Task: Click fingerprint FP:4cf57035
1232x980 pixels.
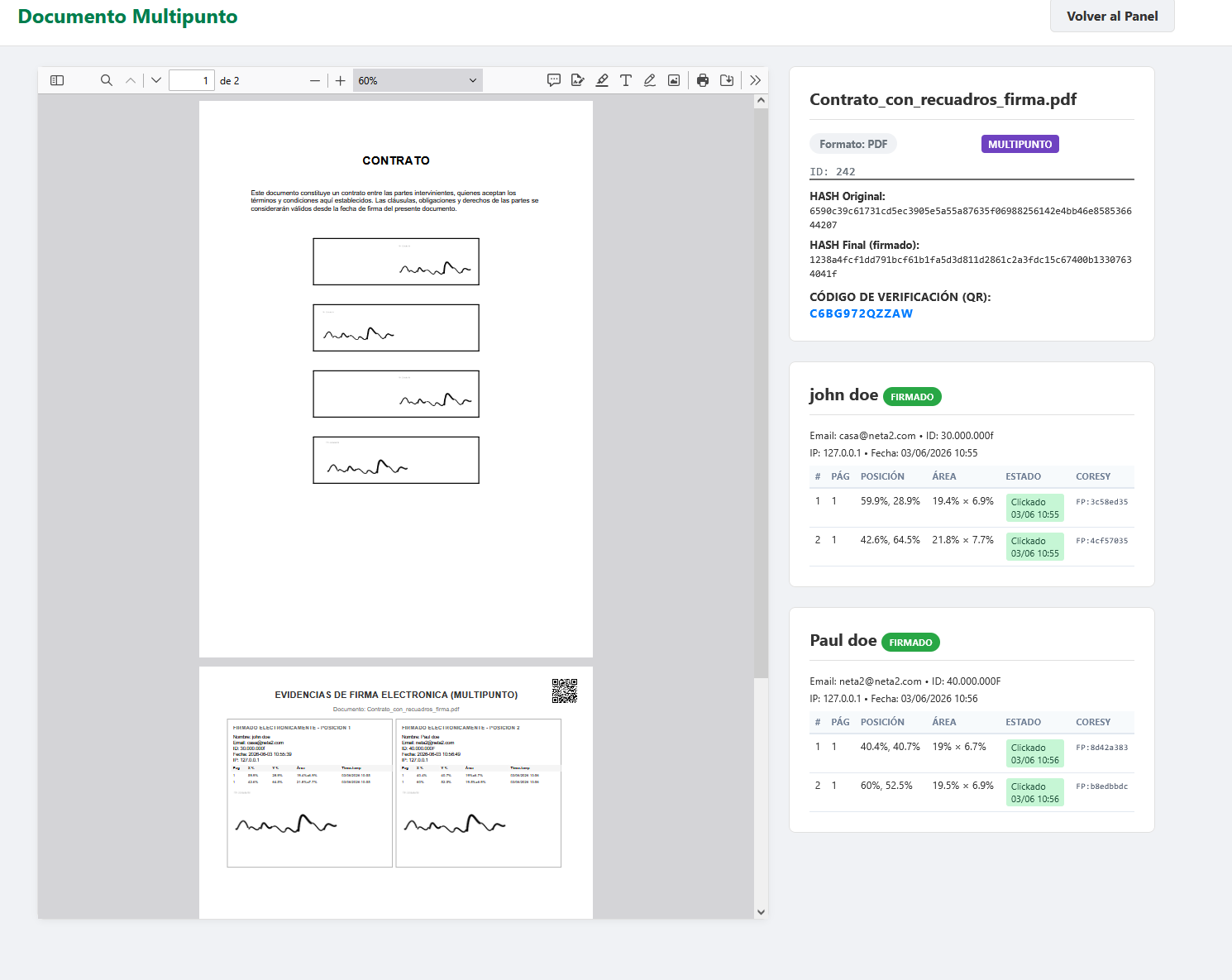Action: pyautogui.click(x=1101, y=541)
